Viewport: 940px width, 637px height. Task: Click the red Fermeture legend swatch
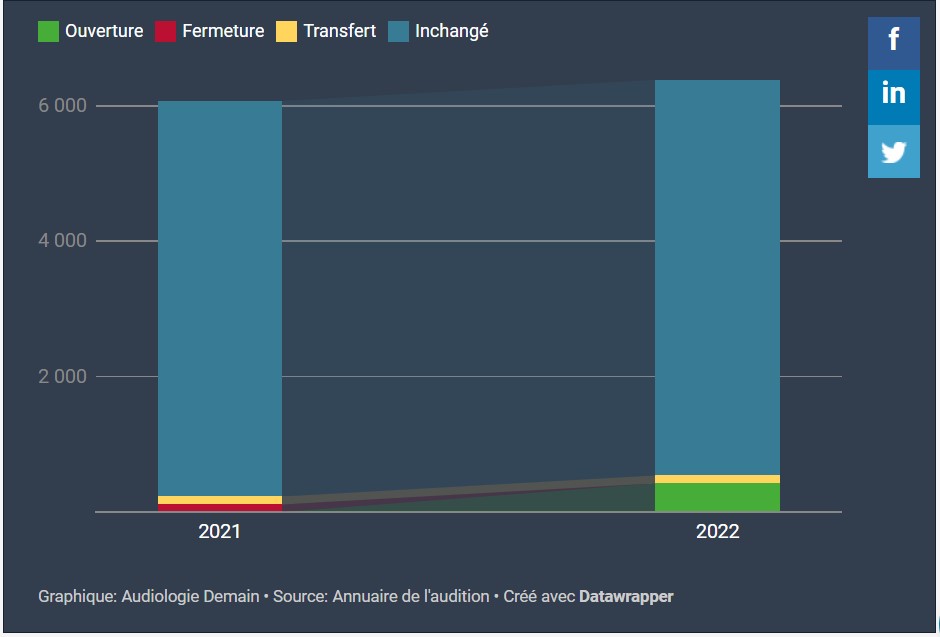click(x=165, y=32)
